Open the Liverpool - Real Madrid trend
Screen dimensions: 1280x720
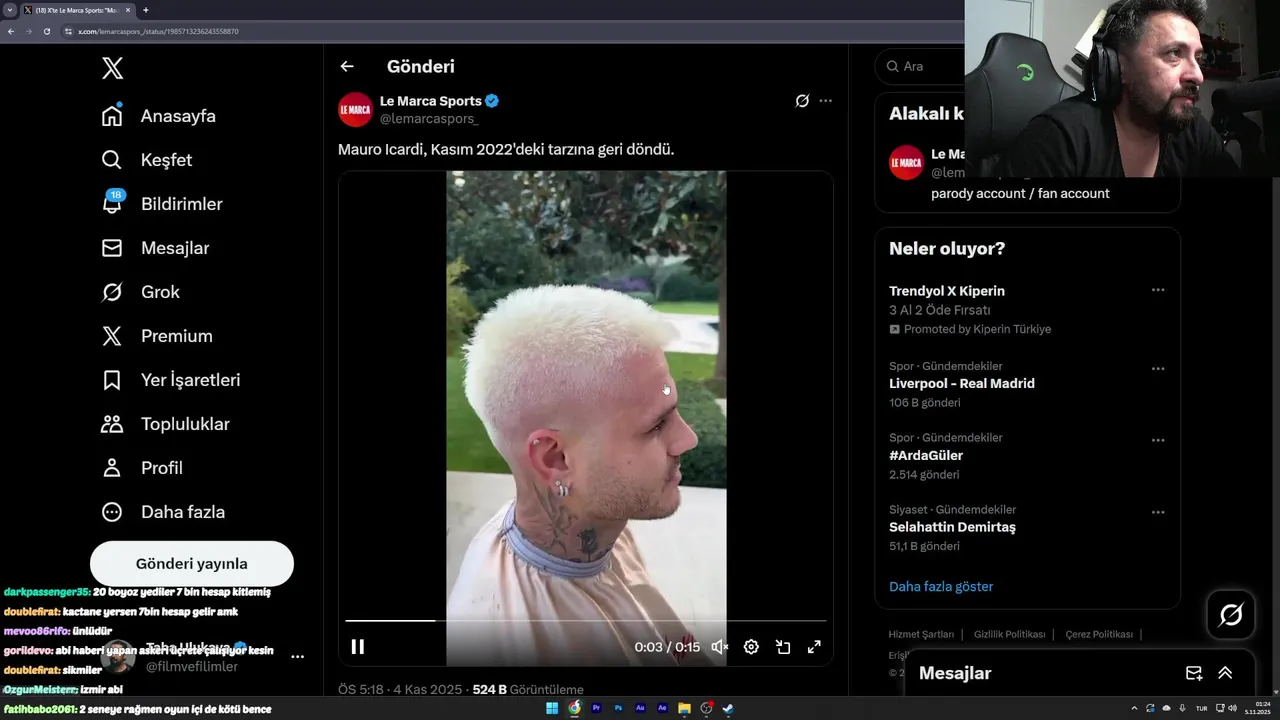pyautogui.click(x=962, y=384)
